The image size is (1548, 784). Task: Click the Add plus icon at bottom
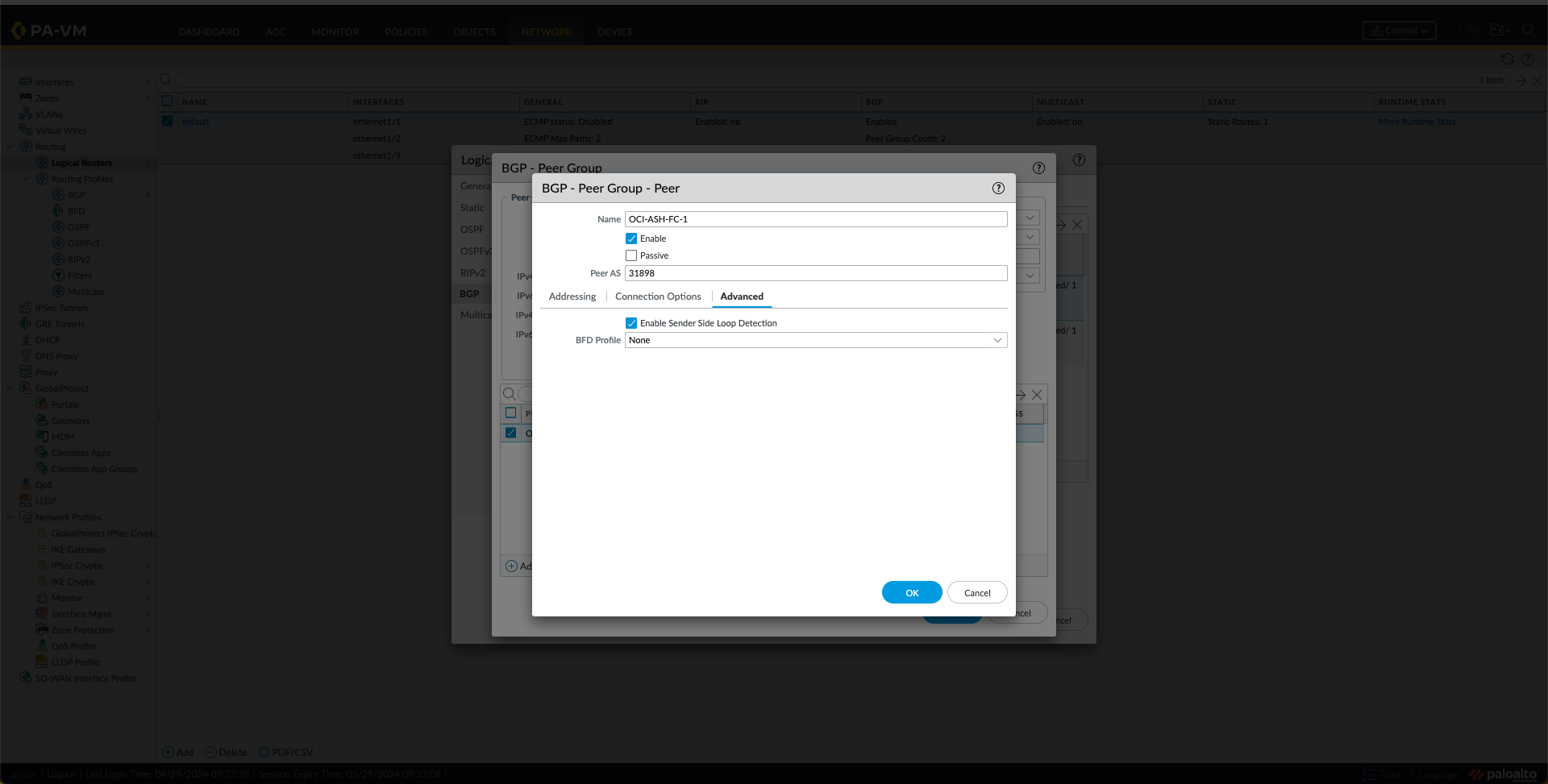[169, 752]
